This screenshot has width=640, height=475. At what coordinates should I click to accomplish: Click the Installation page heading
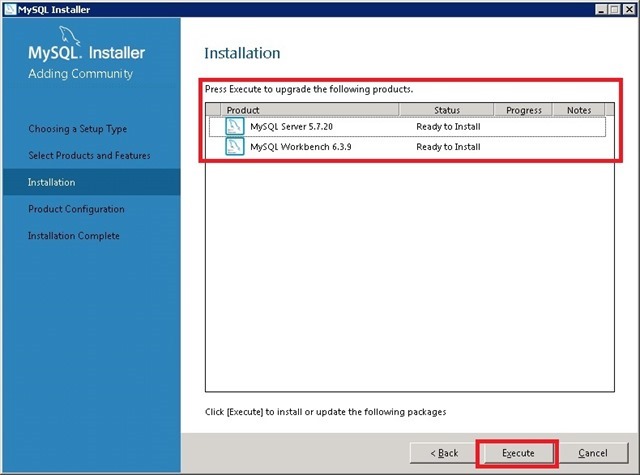[x=242, y=53]
